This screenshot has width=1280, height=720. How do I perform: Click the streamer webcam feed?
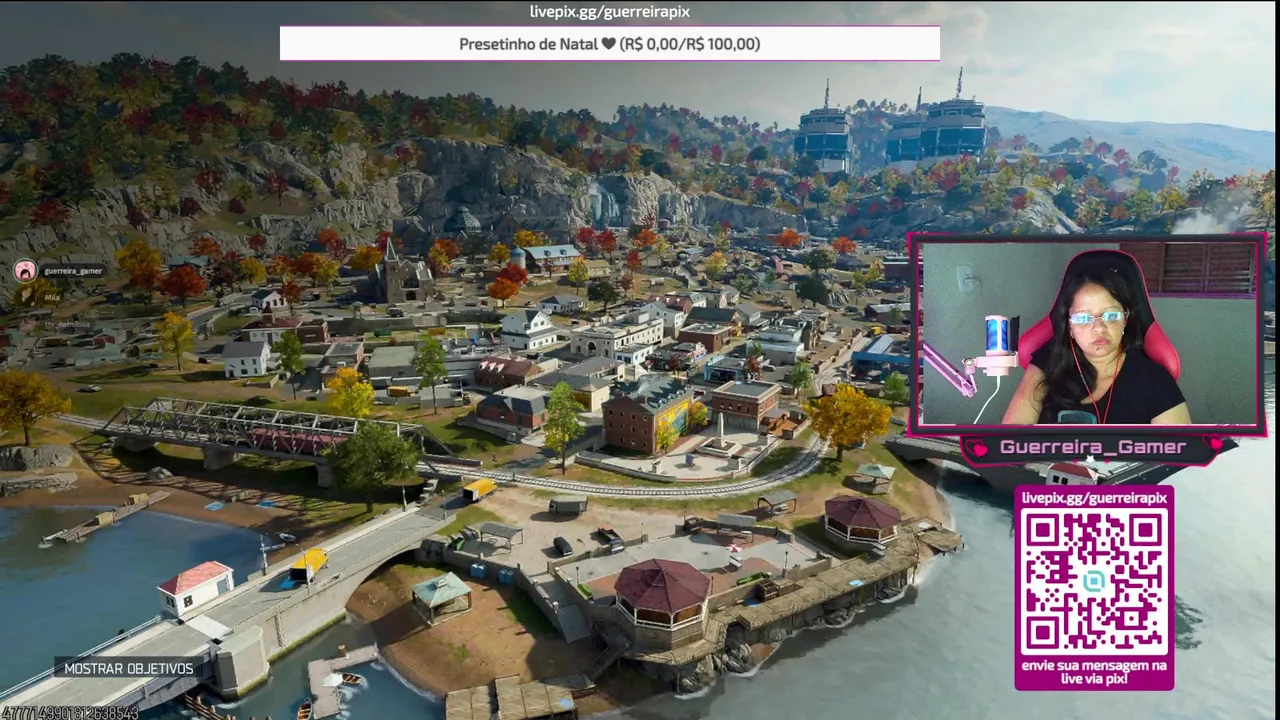1088,333
